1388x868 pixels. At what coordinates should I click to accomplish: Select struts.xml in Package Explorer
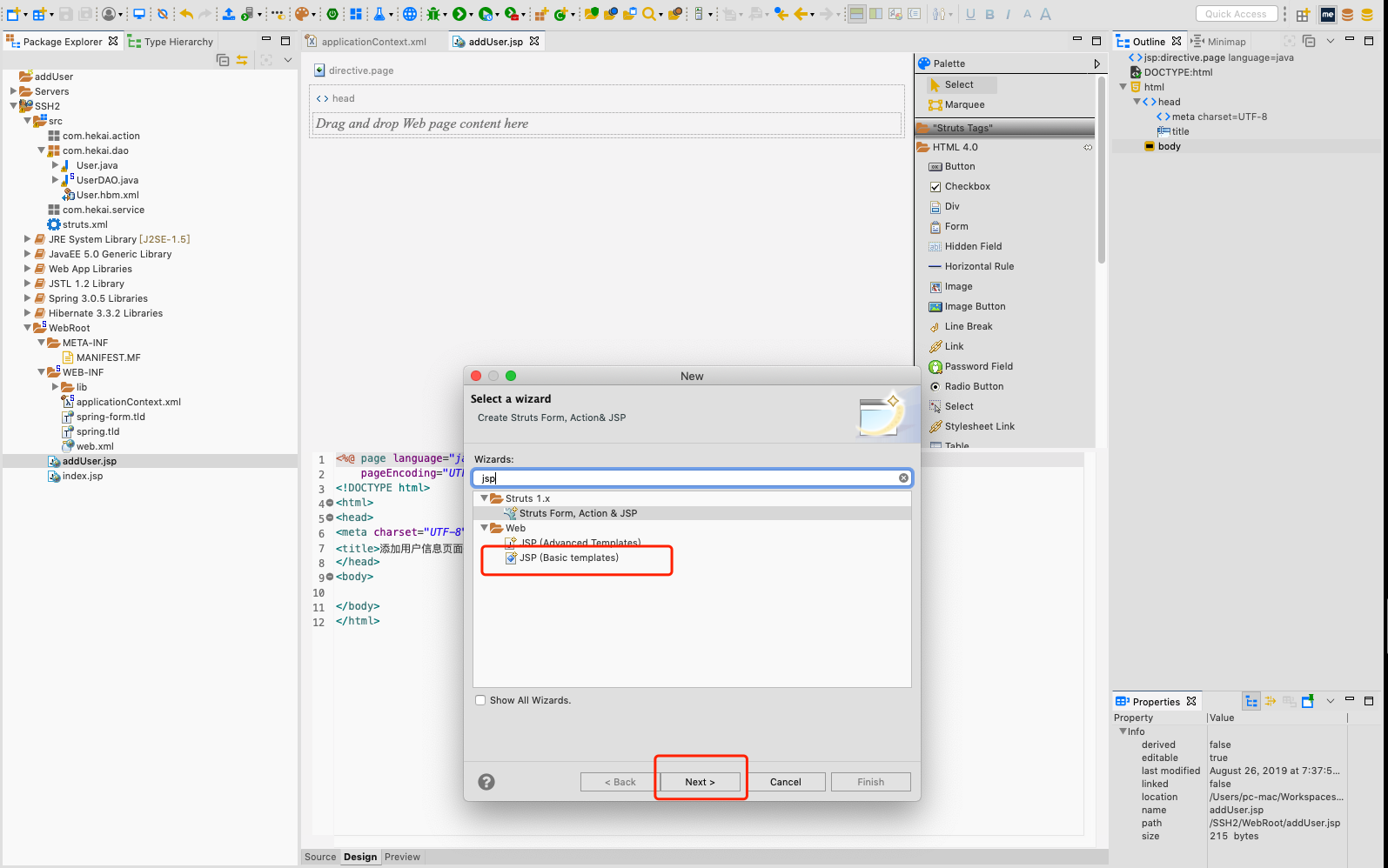77,224
